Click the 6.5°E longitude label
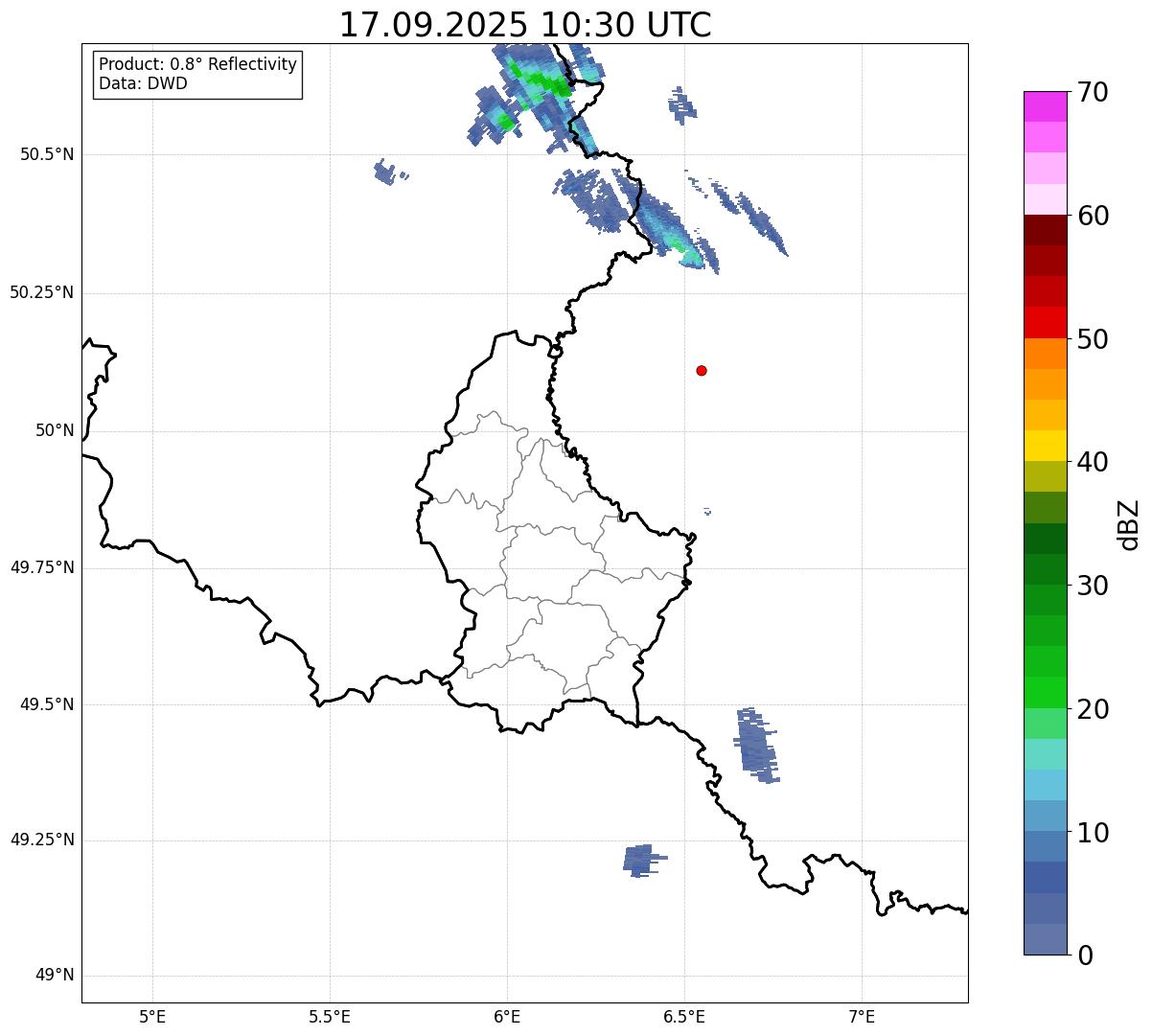This screenshot has width=1152, height=1036. 684,1016
